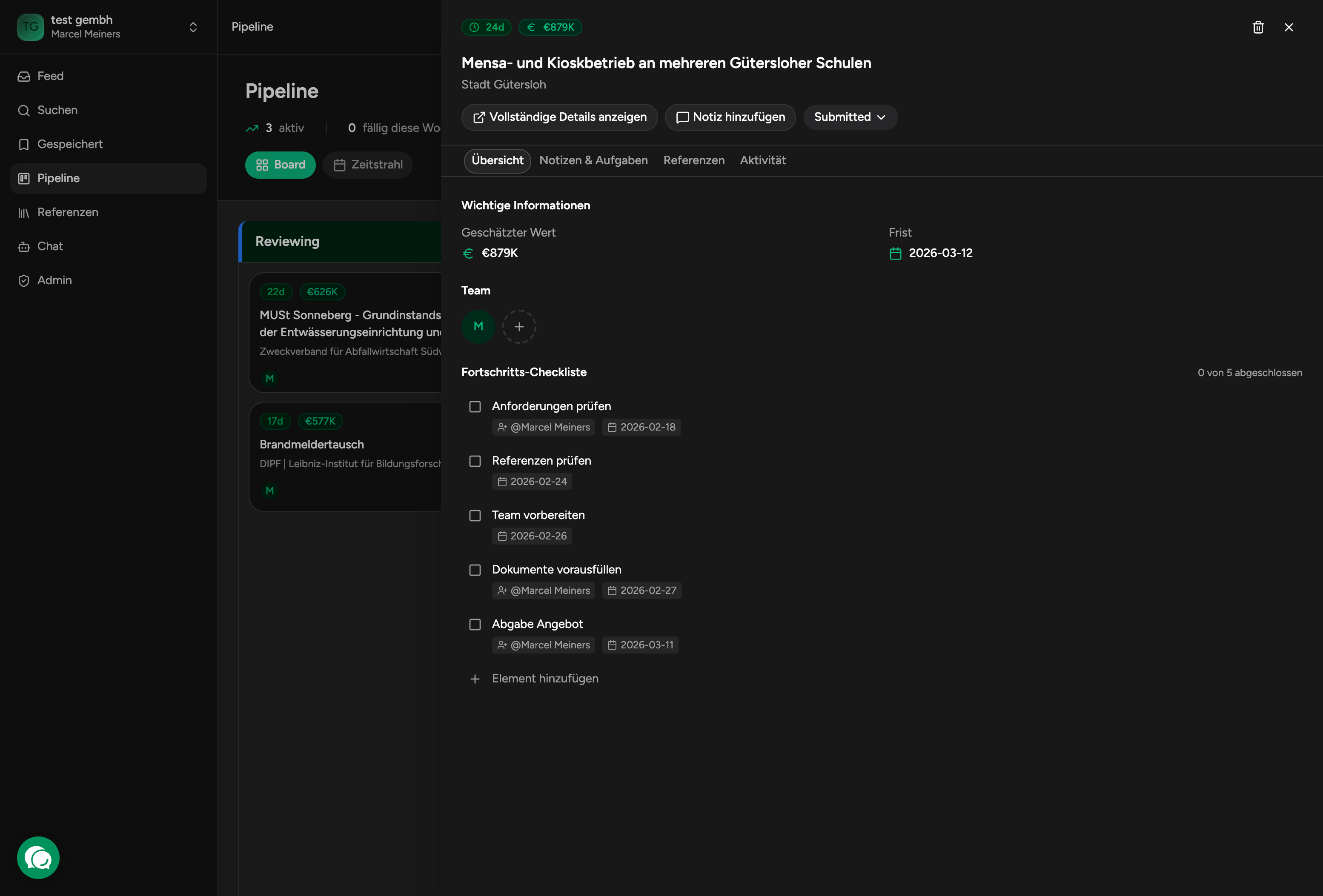Open Feed from the sidebar
Image resolution: width=1323 pixels, height=896 pixels.
pos(50,76)
